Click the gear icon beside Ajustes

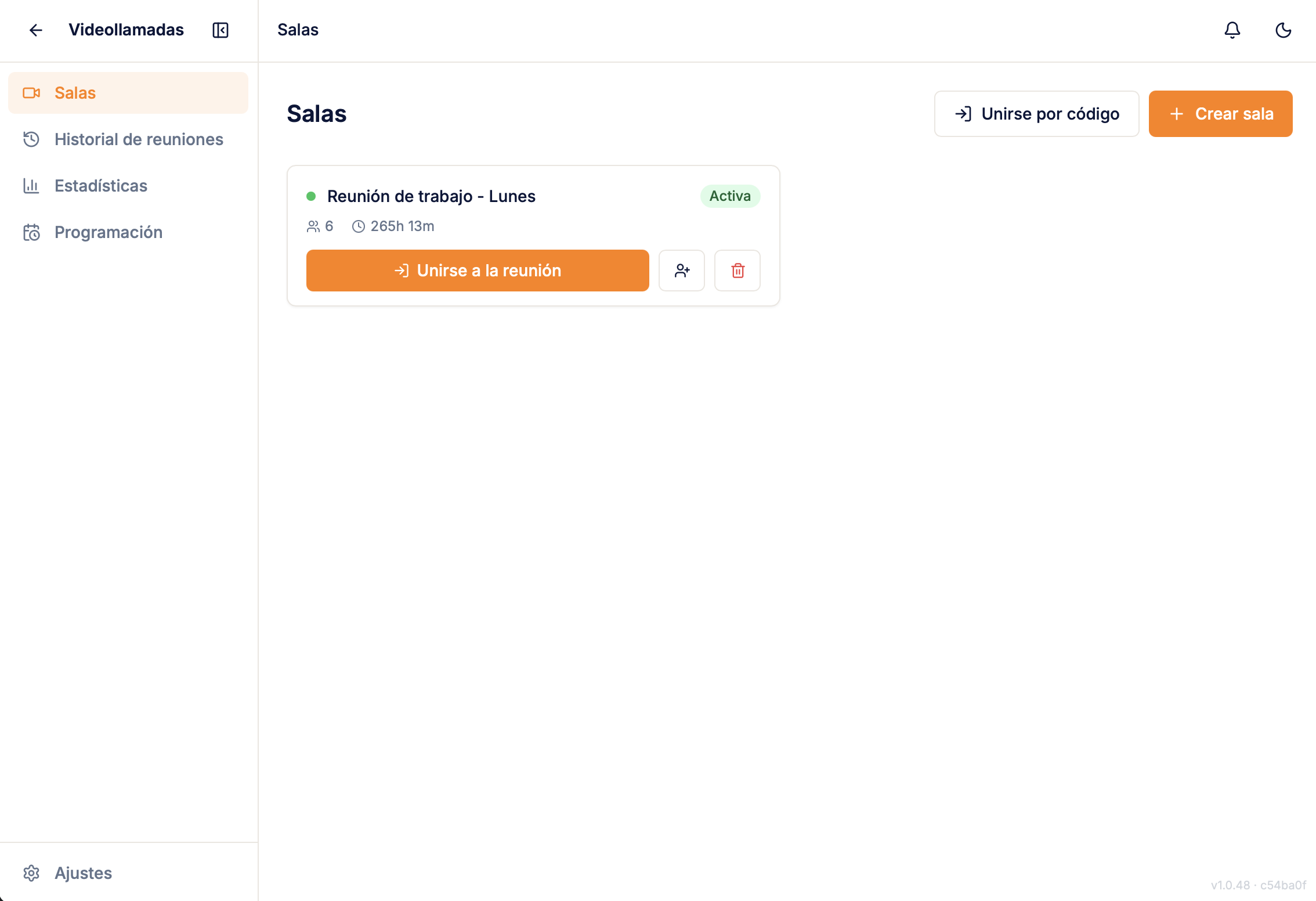click(31, 873)
